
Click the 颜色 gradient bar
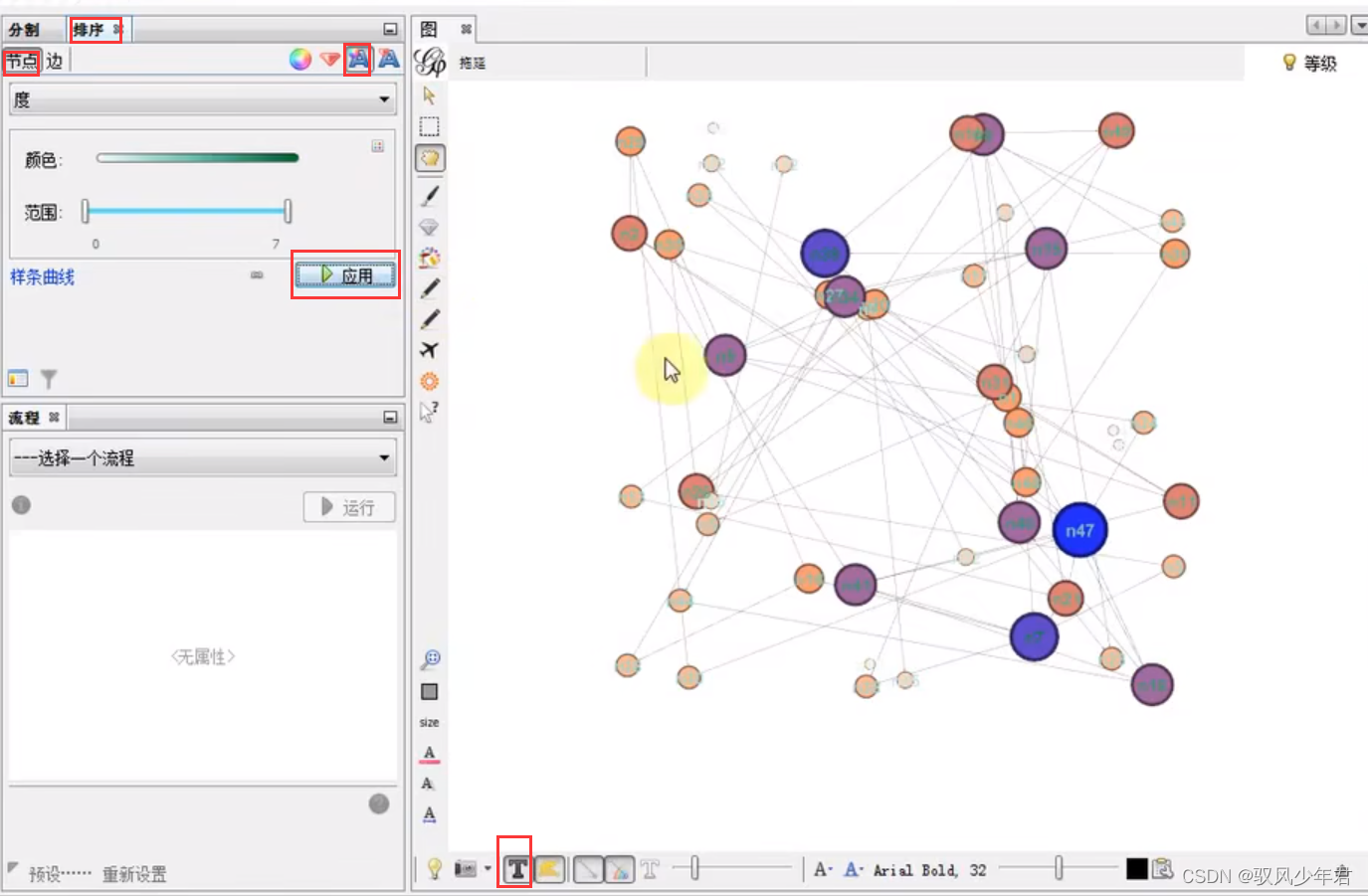(197, 158)
